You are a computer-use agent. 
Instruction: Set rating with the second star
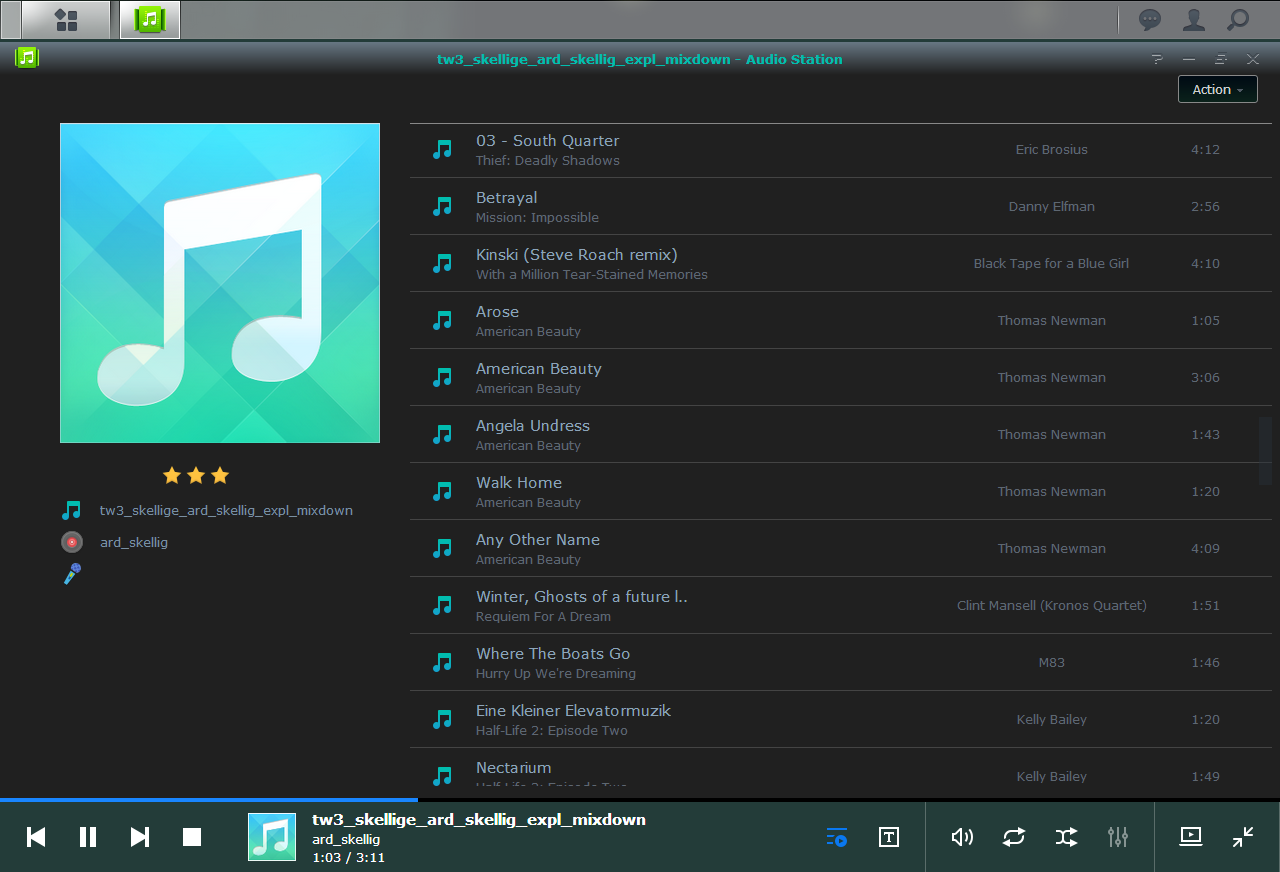tap(196, 476)
